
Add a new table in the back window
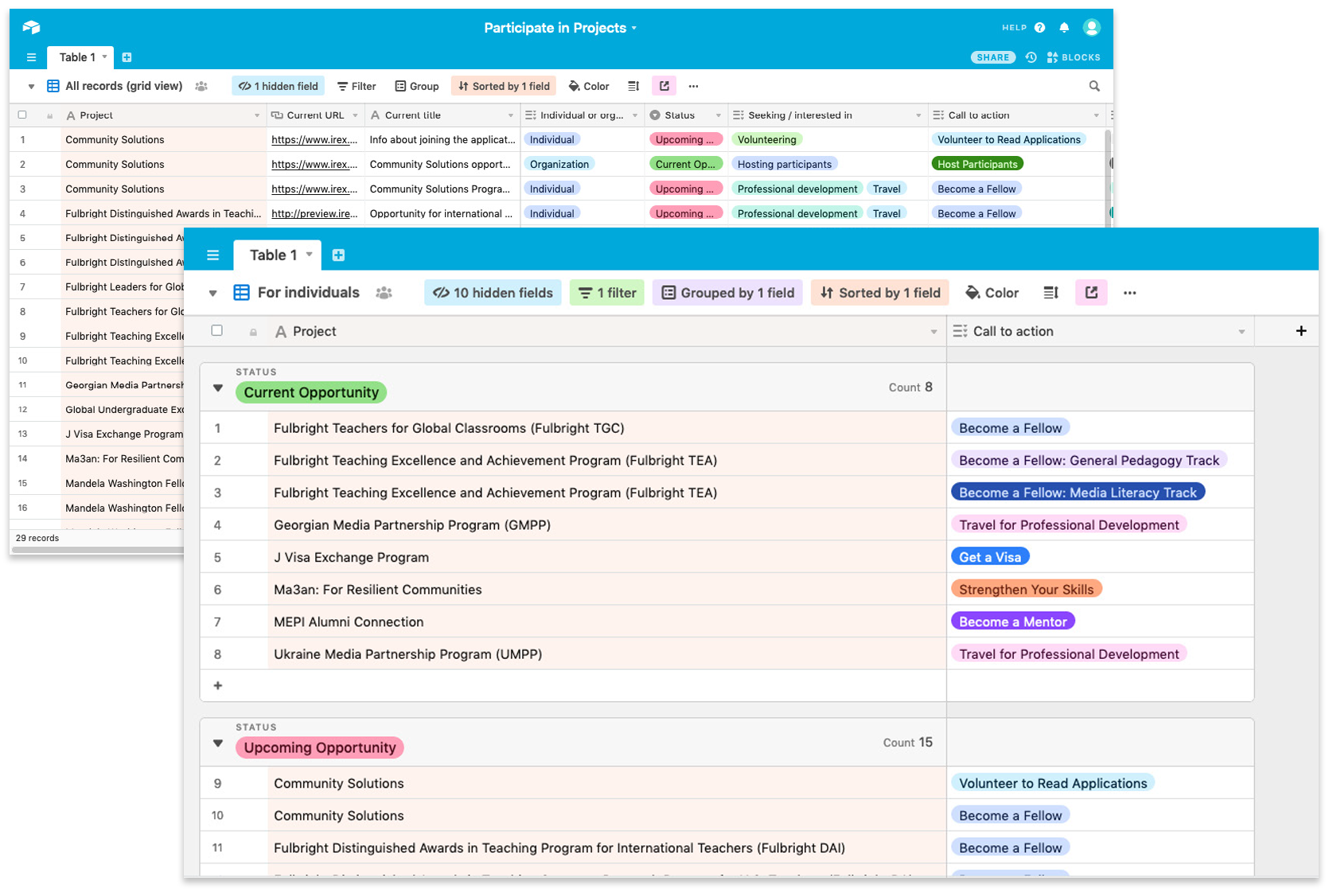pos(127,57)
